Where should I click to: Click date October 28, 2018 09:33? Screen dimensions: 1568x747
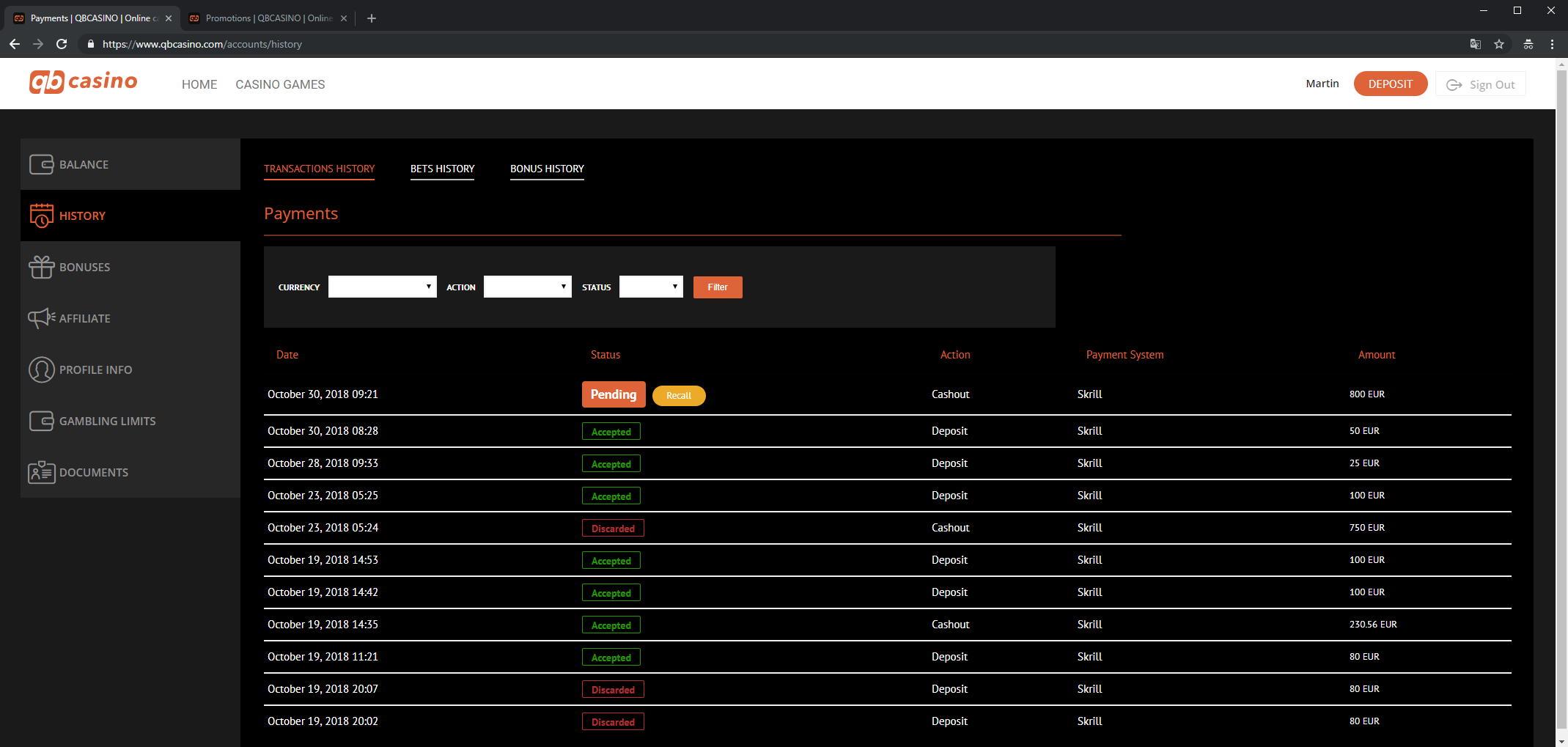point(323,463)
